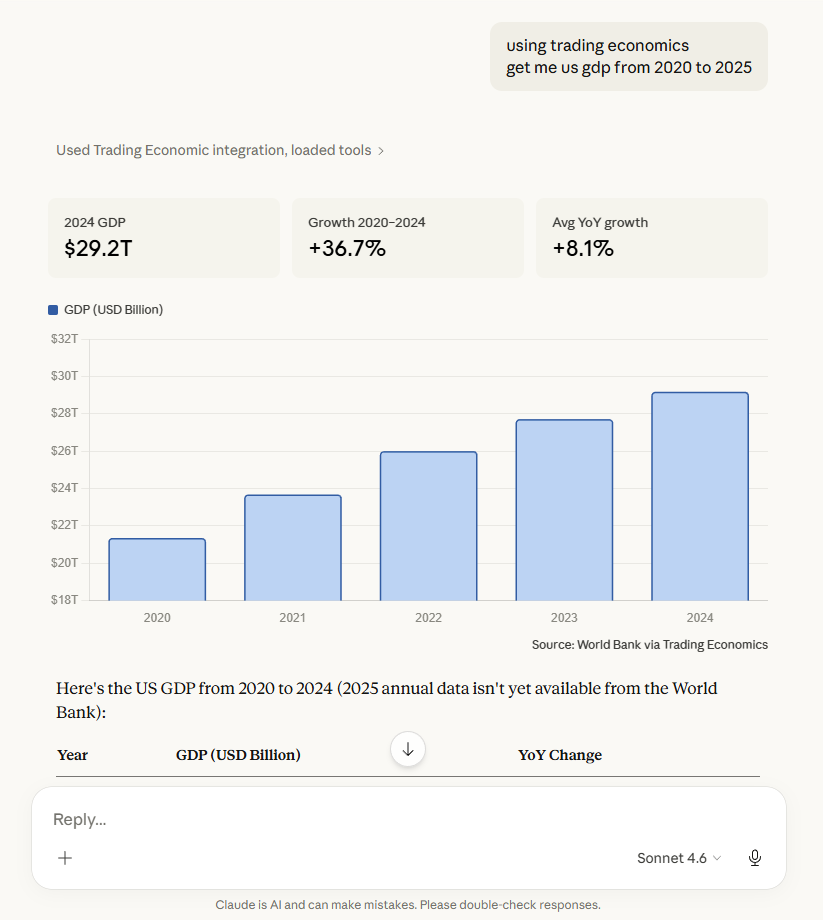Select the Growth 2020–2024 stat card

[x=408, y=238]
